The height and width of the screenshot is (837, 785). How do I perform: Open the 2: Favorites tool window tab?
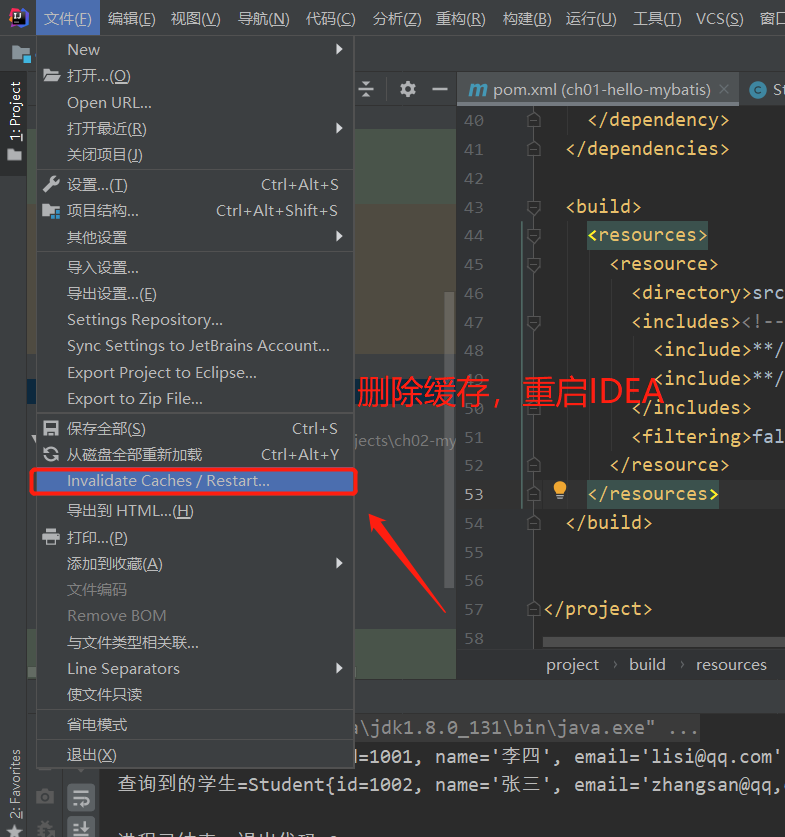15,784
